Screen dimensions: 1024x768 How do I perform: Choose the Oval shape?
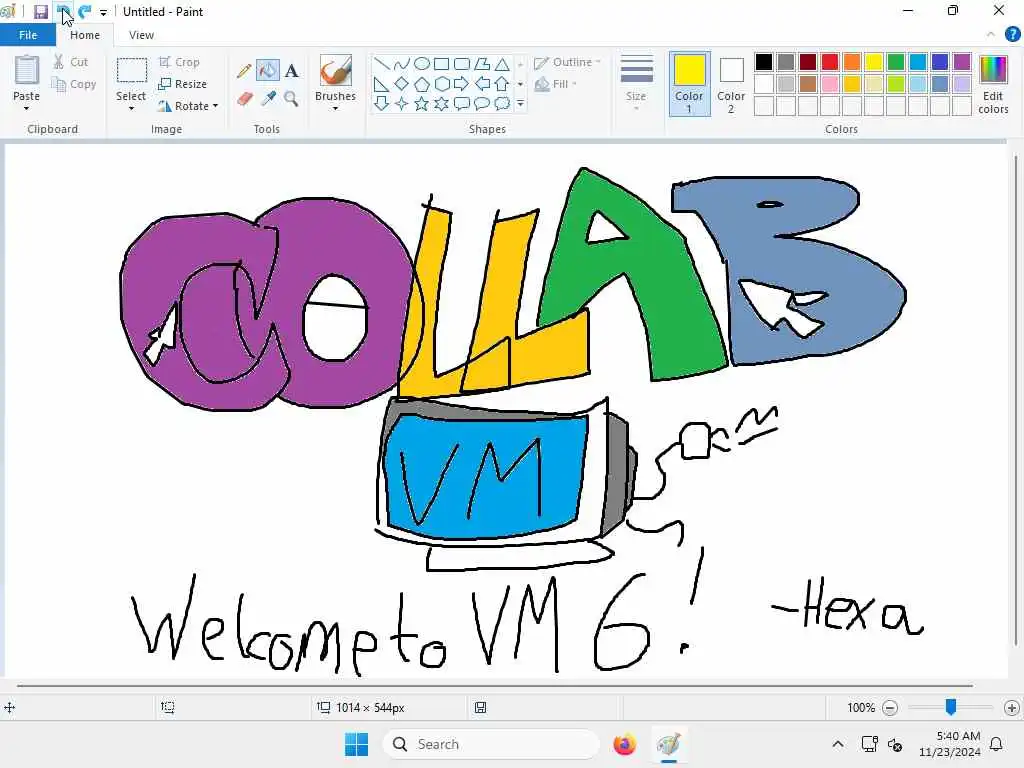(x=422, y=64)
